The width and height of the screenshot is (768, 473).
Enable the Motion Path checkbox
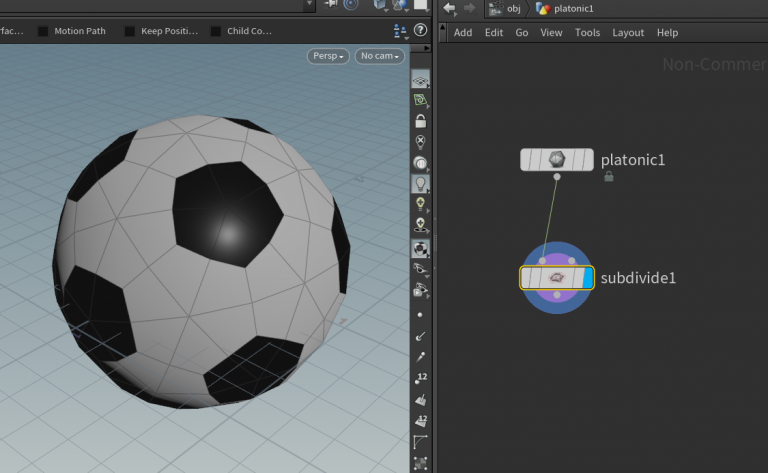point(43,31)
